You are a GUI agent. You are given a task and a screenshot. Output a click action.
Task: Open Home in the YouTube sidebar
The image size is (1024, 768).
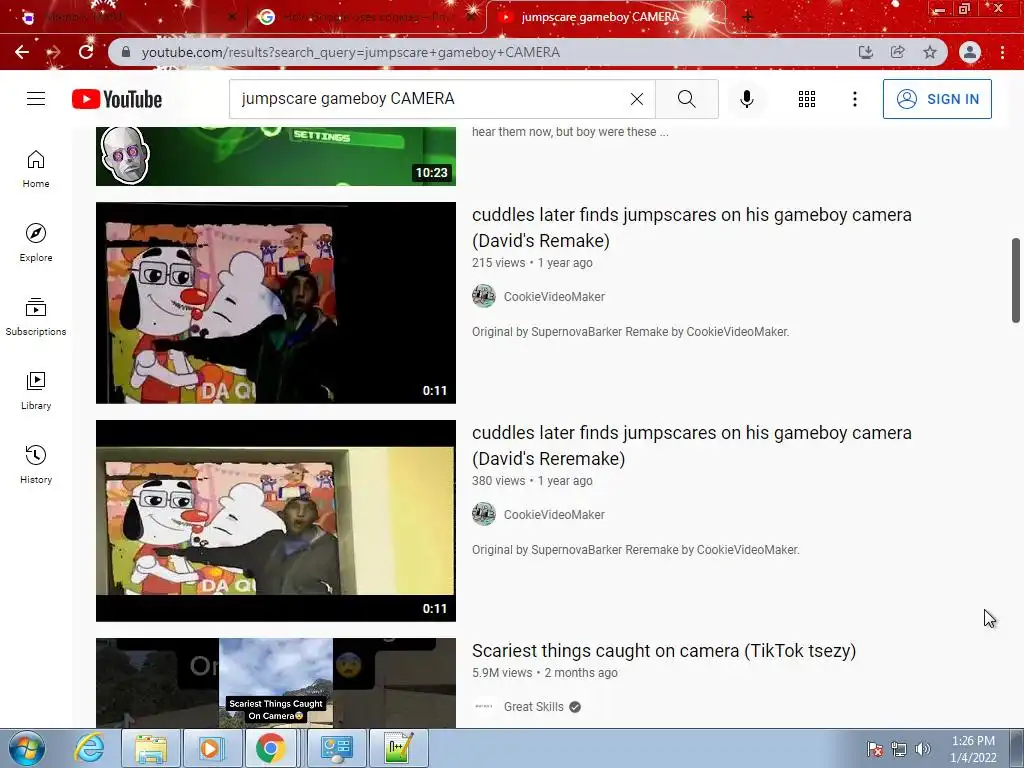click(x=36, y=168)
